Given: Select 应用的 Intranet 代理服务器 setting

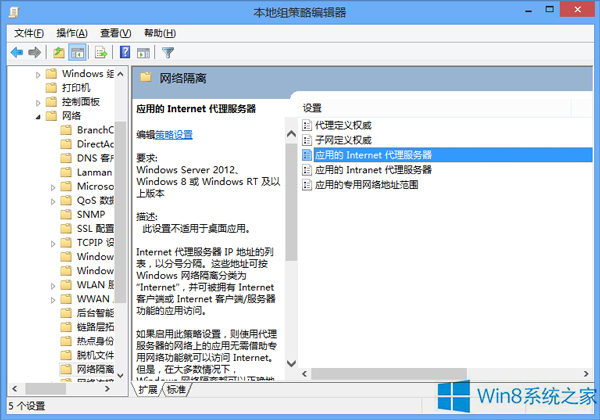Looking at the screenshot, I should [x=373, y=170].
